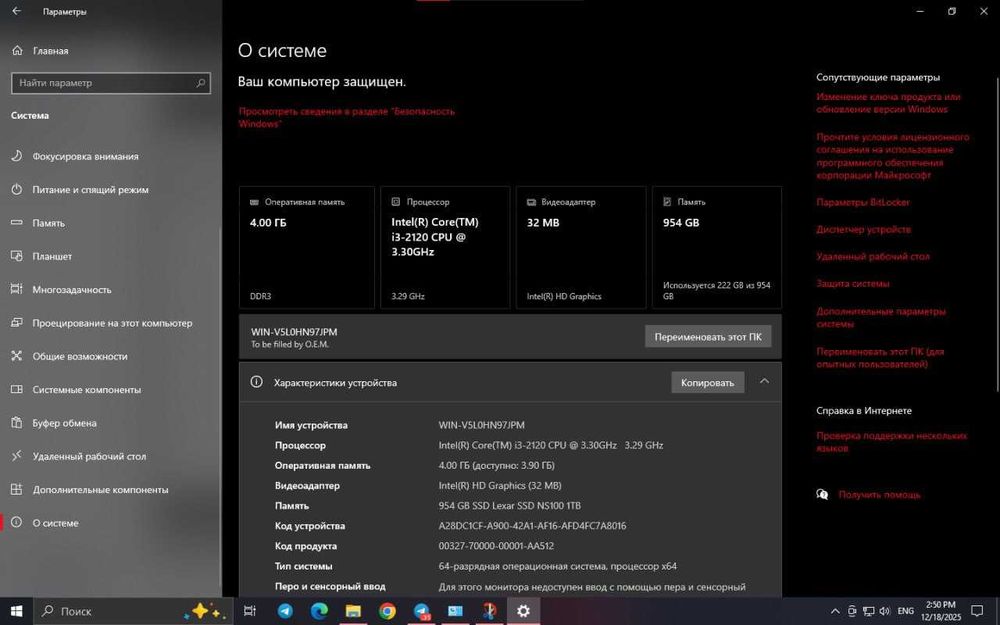
Task: Open the notification center icon
Action: pyautogui.click(x=977, y=611)
